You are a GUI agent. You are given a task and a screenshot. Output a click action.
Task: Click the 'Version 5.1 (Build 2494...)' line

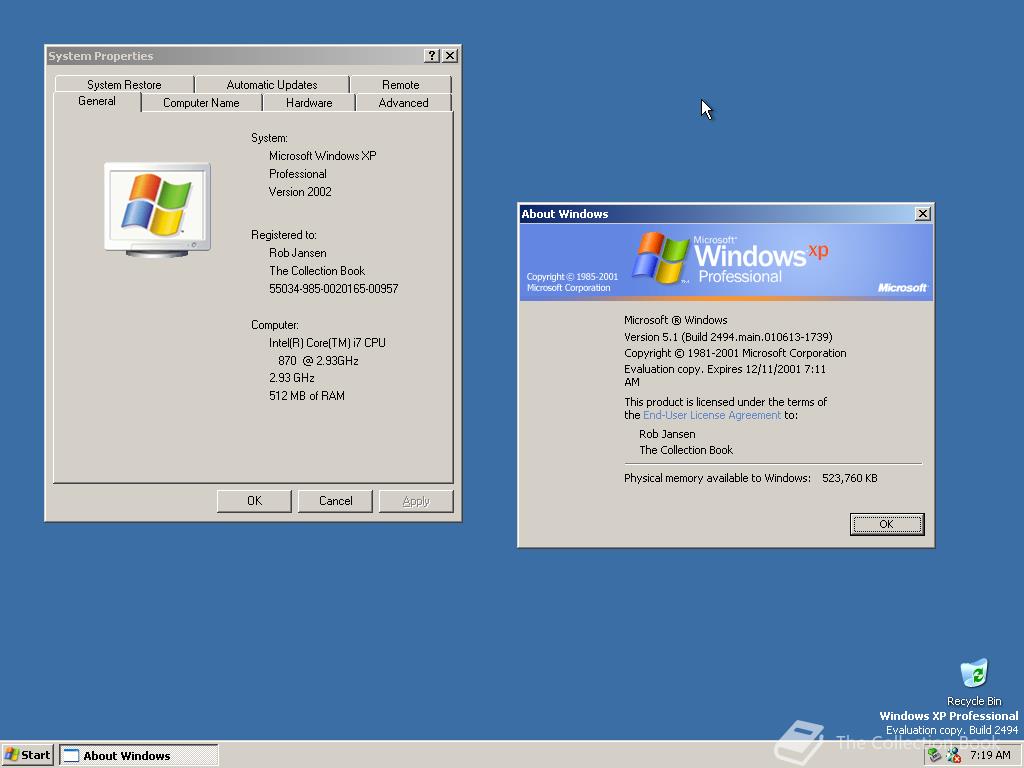(728, 337)
